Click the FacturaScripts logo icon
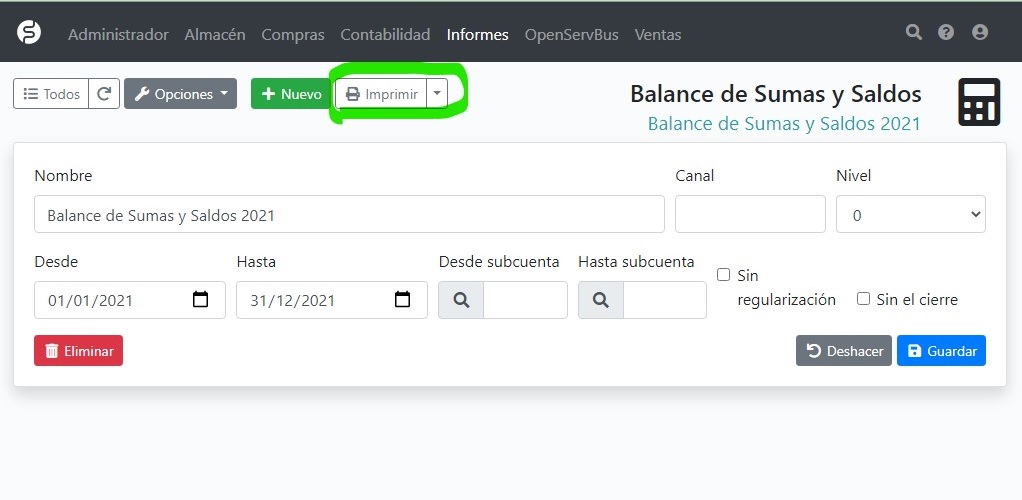 coord(29,33)
